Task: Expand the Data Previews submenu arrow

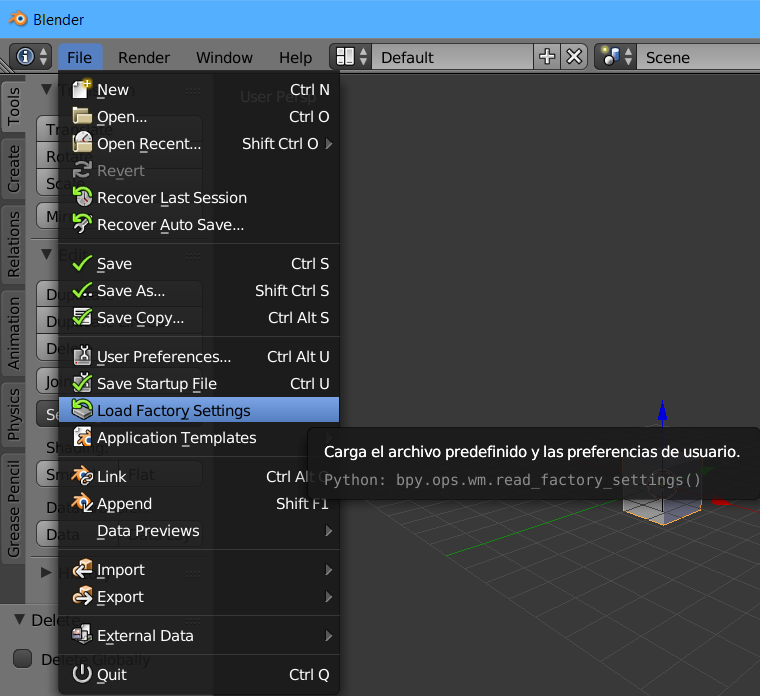Action: click(x=329, y=531)
